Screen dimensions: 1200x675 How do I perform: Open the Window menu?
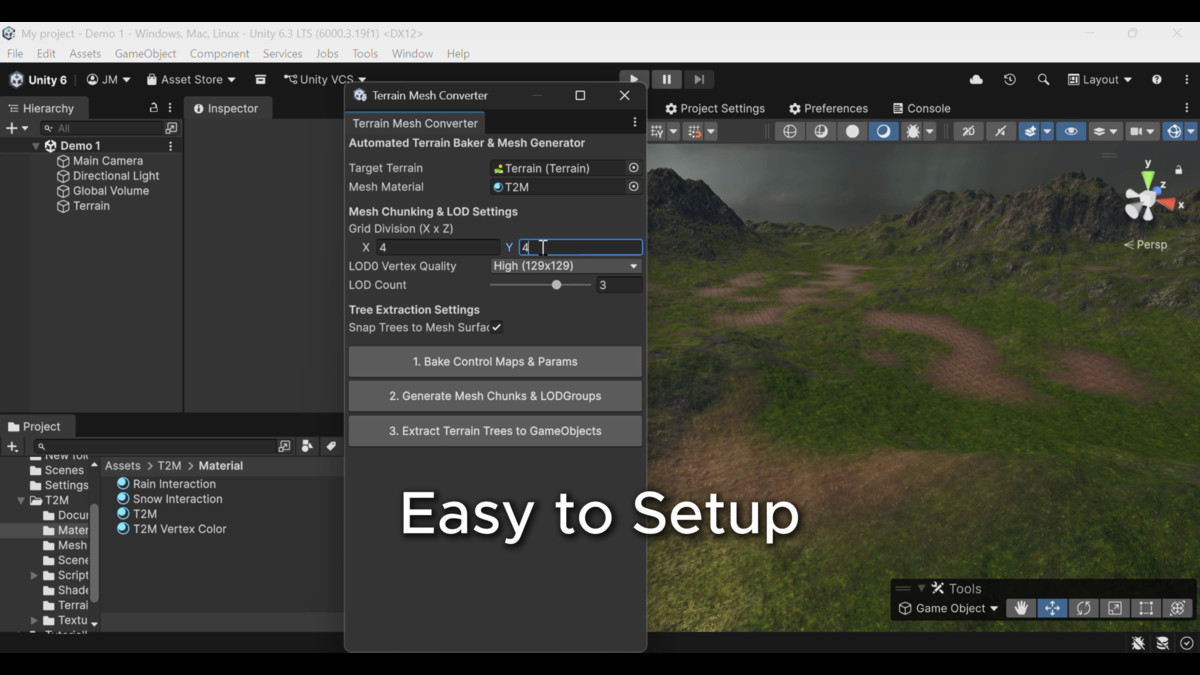pos(412,54)
